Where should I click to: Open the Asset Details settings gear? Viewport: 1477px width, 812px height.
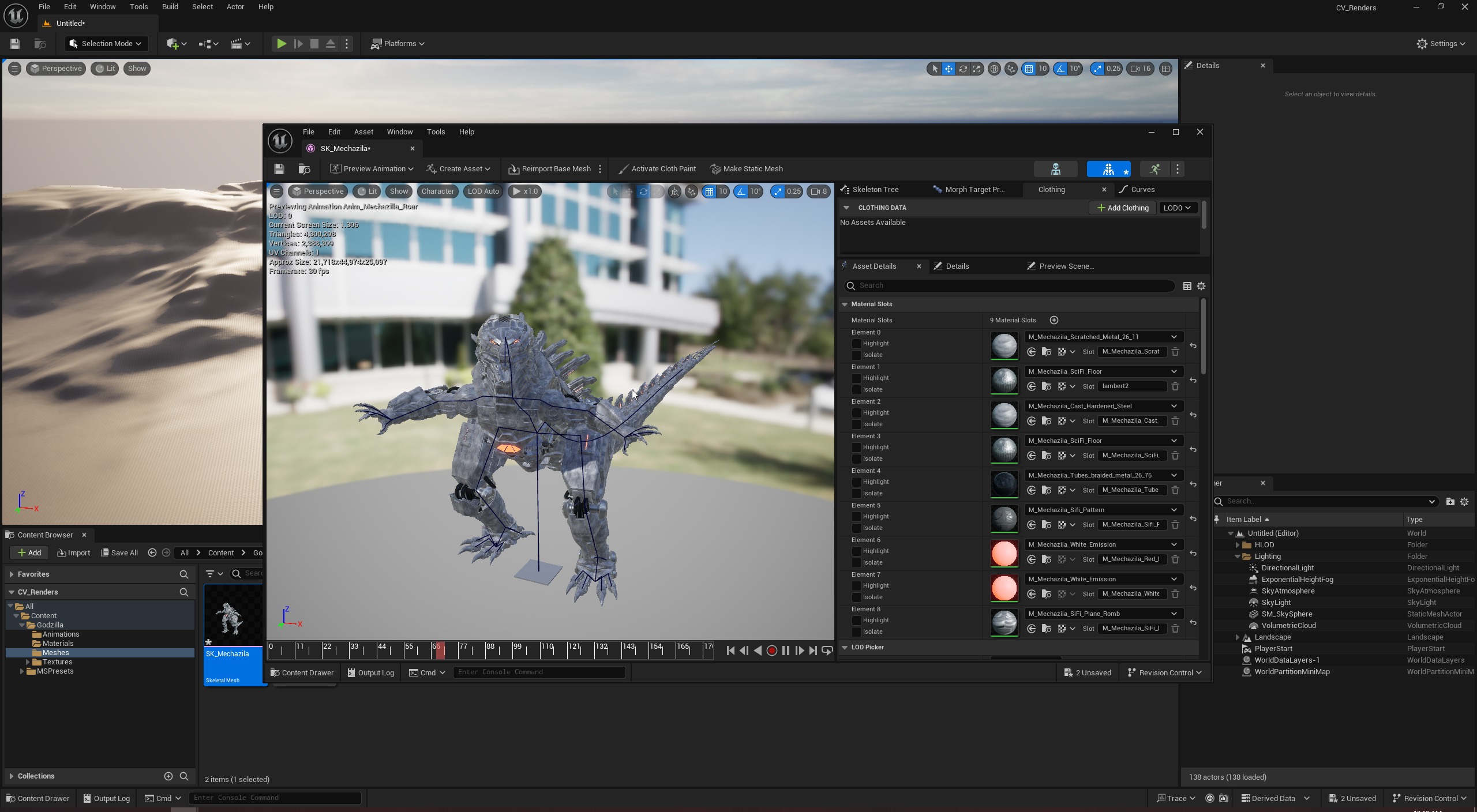[1201, 286]
